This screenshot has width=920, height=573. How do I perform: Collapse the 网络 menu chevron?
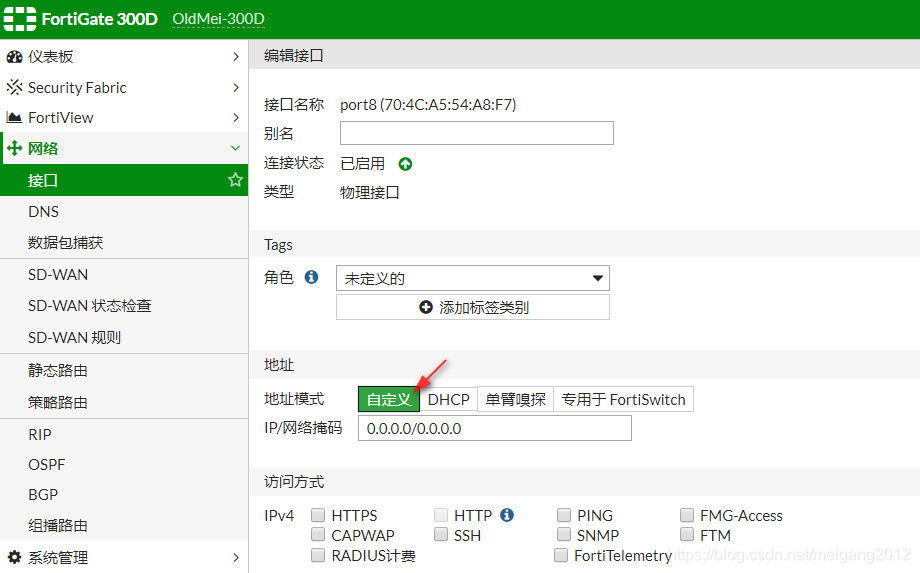click(x=235, y=148)
